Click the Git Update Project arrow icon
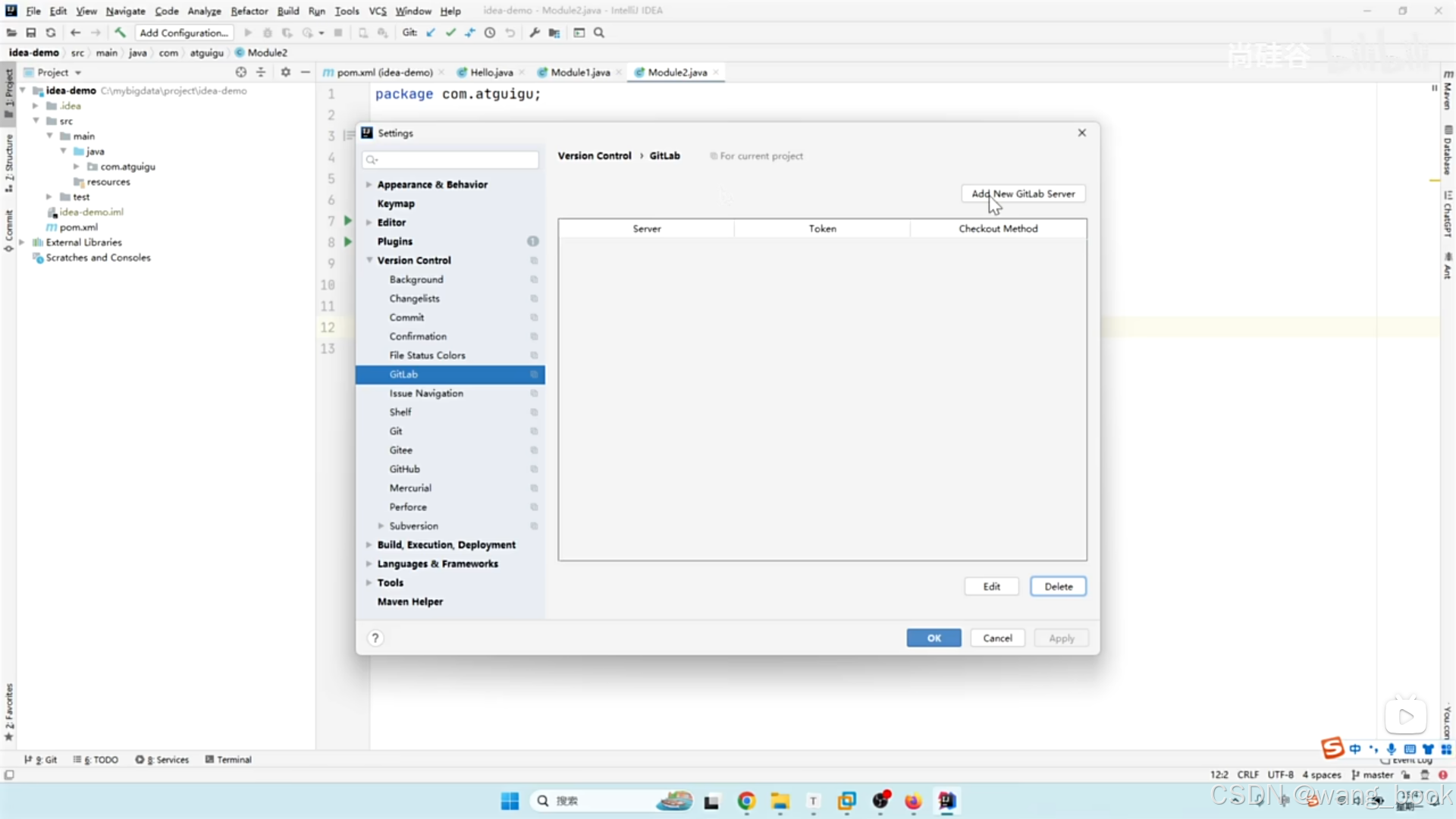The image size is (1456, 819). coord(431,33)
